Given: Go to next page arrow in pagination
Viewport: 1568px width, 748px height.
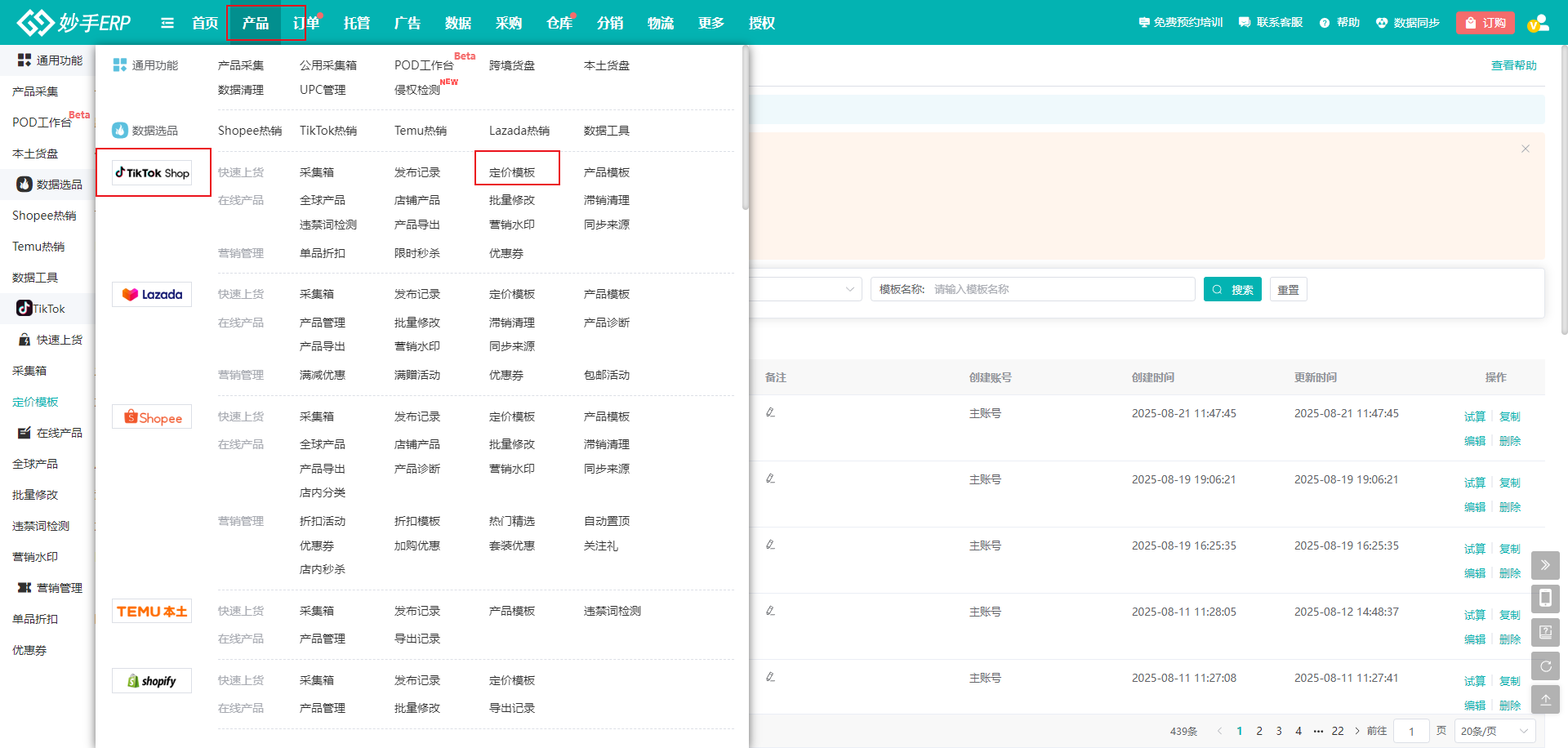Looking at the screenshot, I should point(1357,731).
